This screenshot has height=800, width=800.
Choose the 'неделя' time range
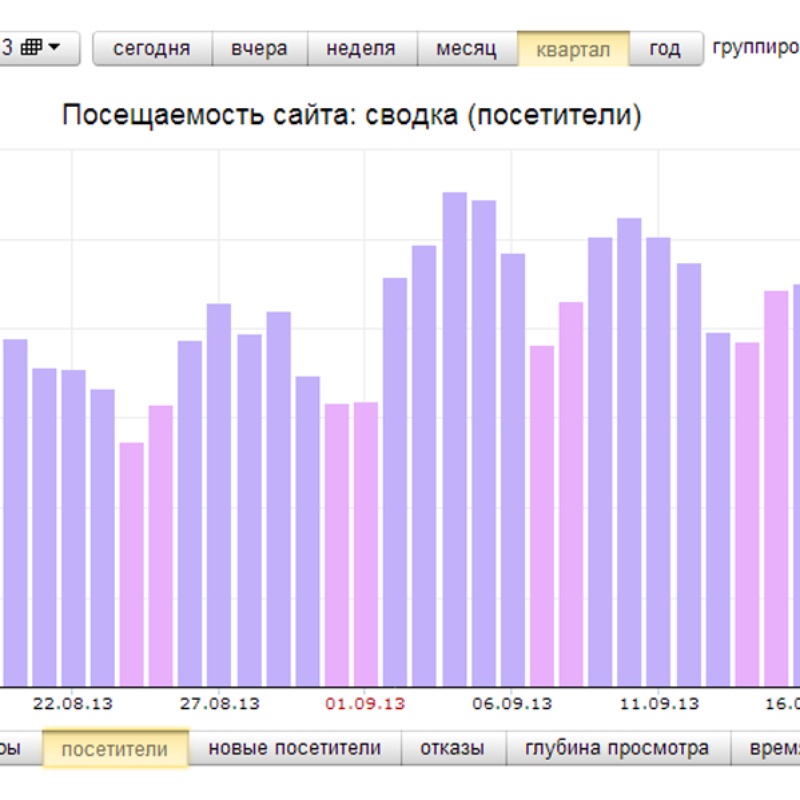point(361,48)
